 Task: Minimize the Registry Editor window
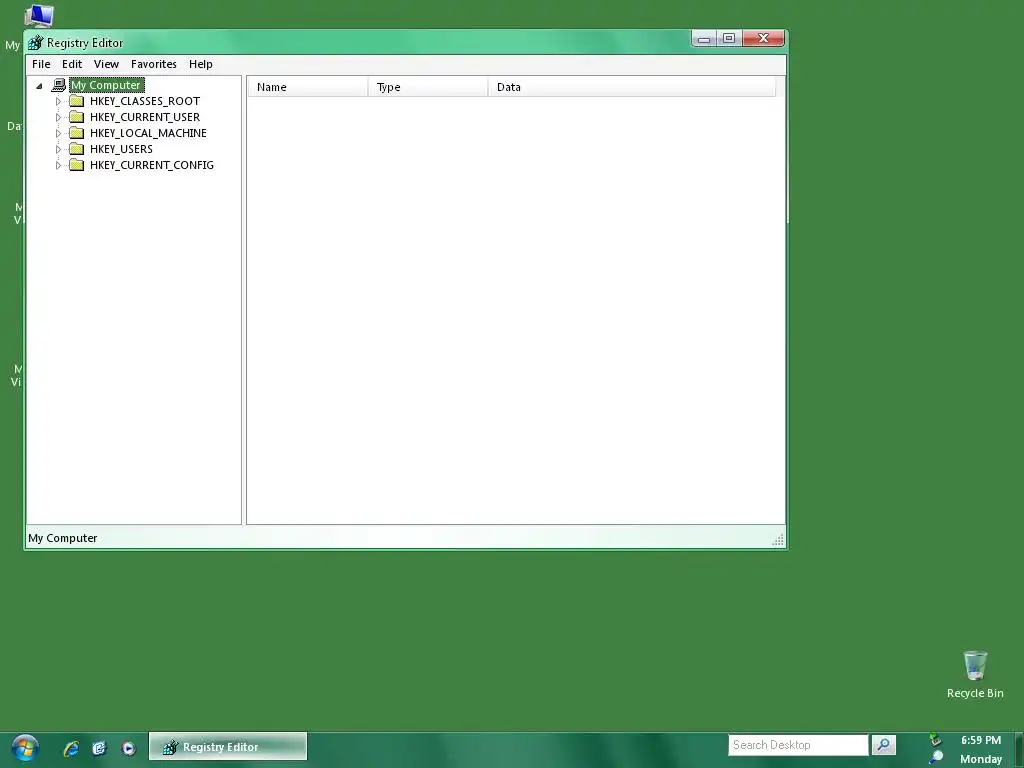click(704, 39)
